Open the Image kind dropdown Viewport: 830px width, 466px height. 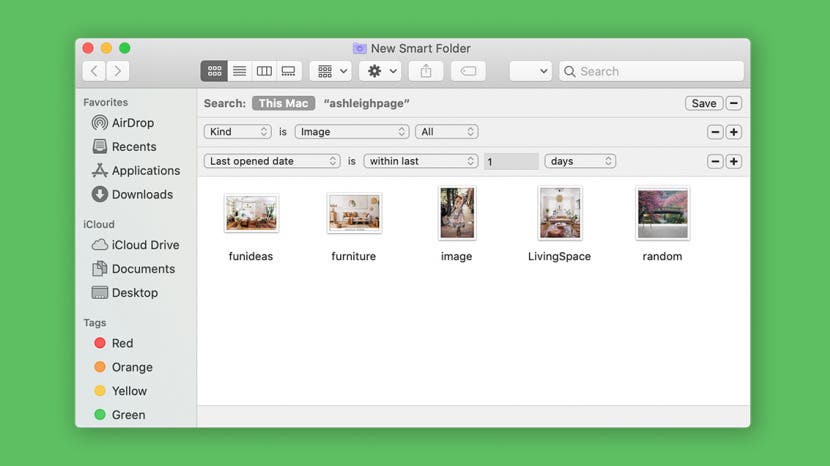click(352, 132)
